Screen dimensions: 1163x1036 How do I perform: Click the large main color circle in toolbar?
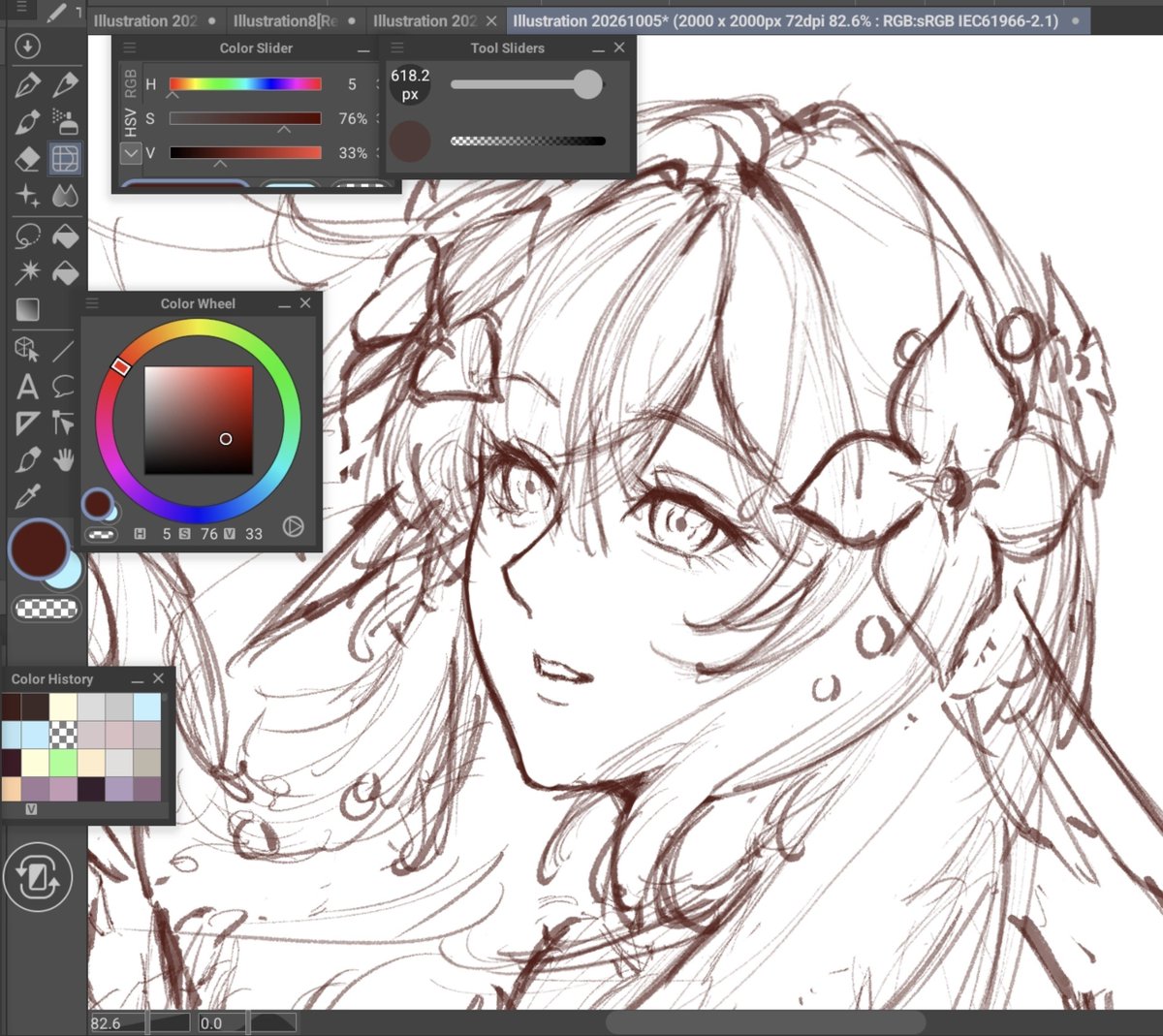39,549
